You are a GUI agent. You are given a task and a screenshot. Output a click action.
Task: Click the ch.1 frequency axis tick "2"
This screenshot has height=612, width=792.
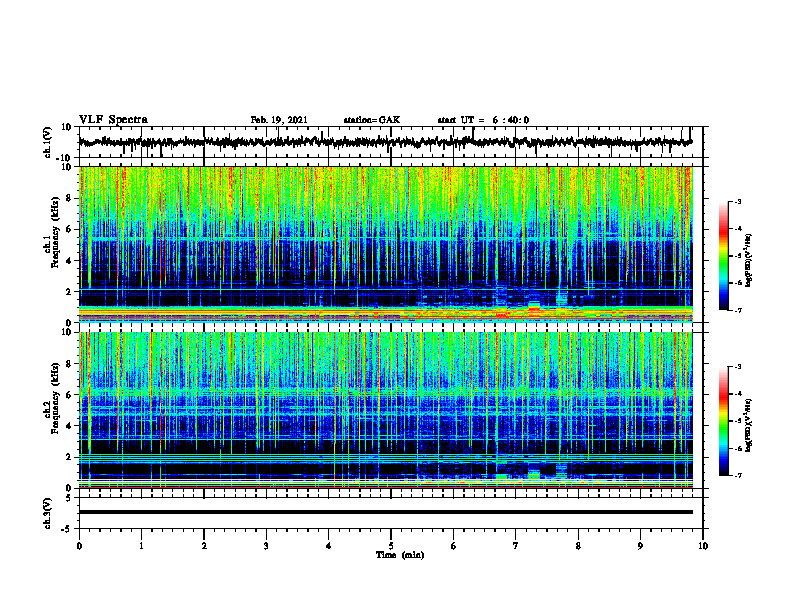(x=69, y=292)
